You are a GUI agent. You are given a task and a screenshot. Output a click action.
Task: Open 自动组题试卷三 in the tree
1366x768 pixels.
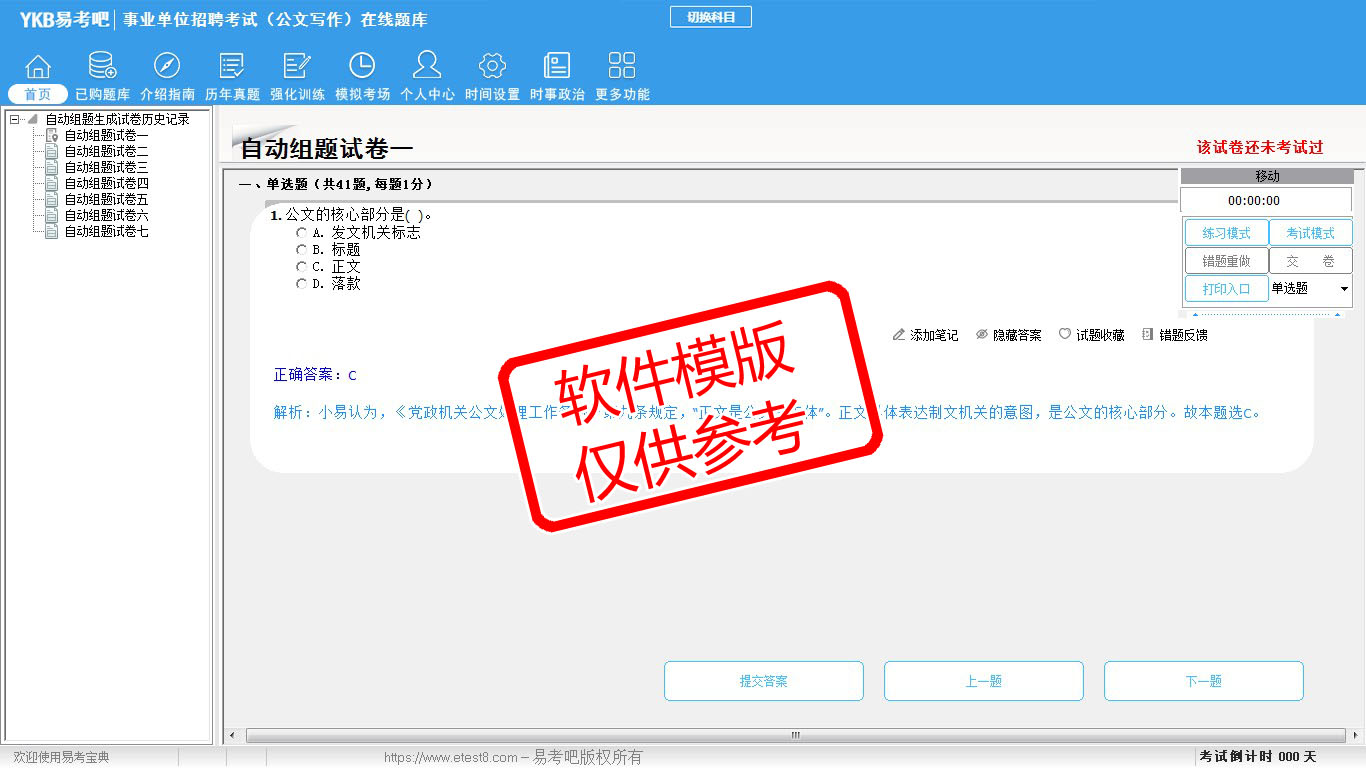[x=106, y=167]
